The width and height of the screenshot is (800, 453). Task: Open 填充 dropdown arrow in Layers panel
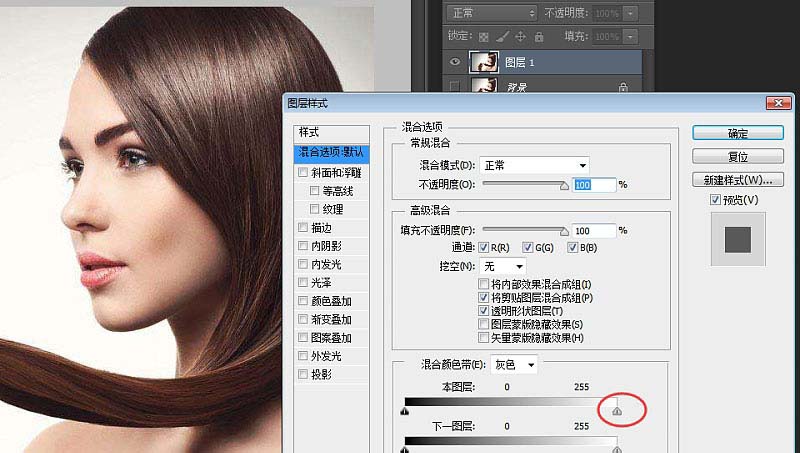[x=630, y=37]
